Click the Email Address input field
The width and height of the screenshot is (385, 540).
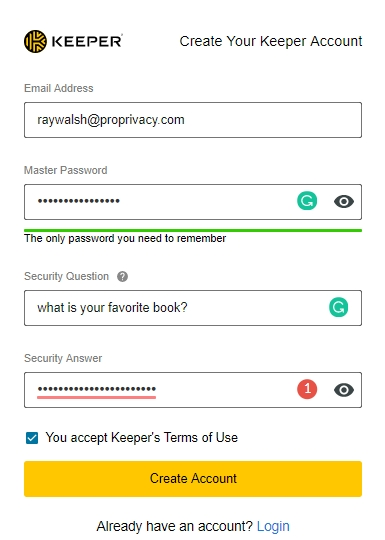coord(193,120)
